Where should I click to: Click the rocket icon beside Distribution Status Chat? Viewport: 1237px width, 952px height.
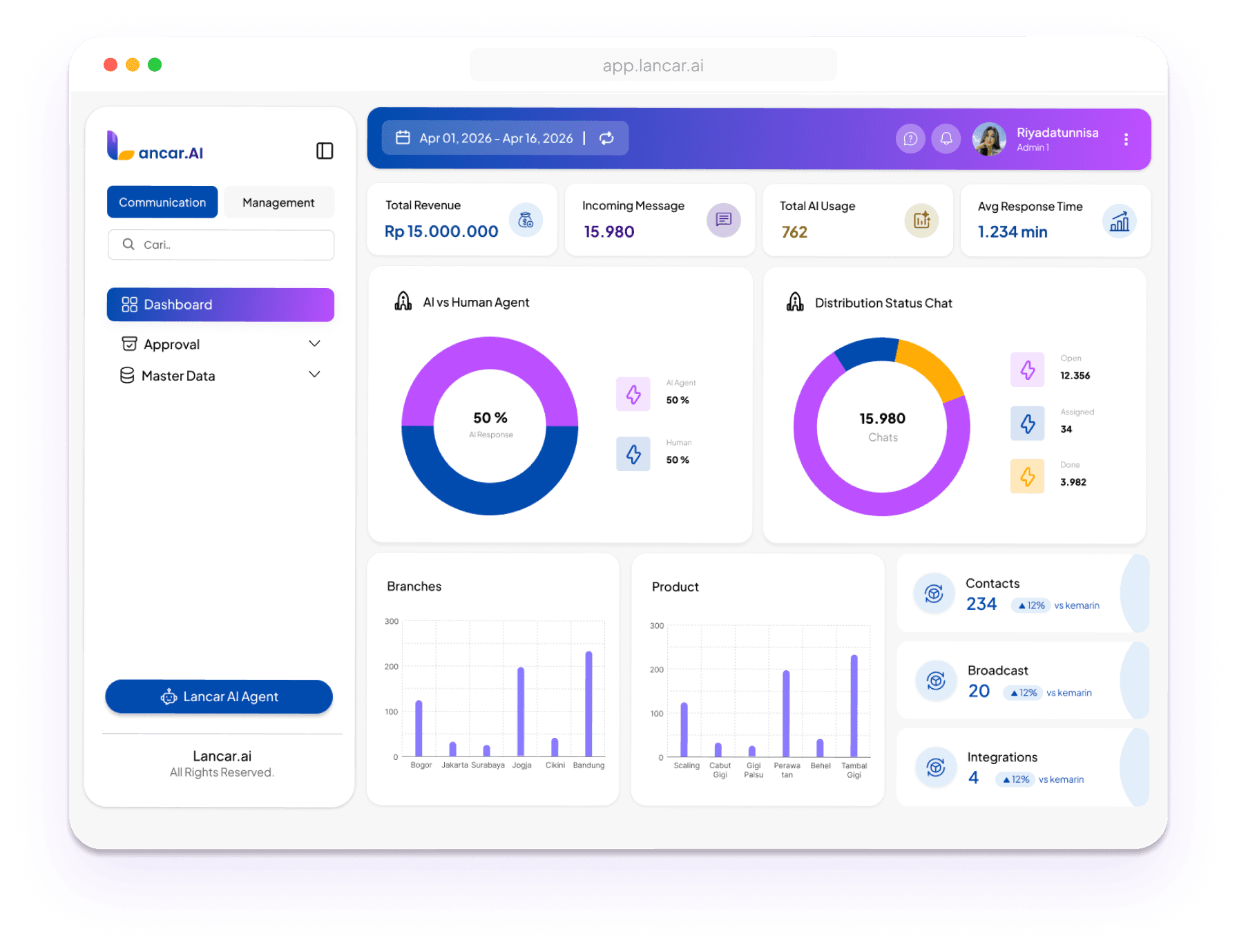795,302
